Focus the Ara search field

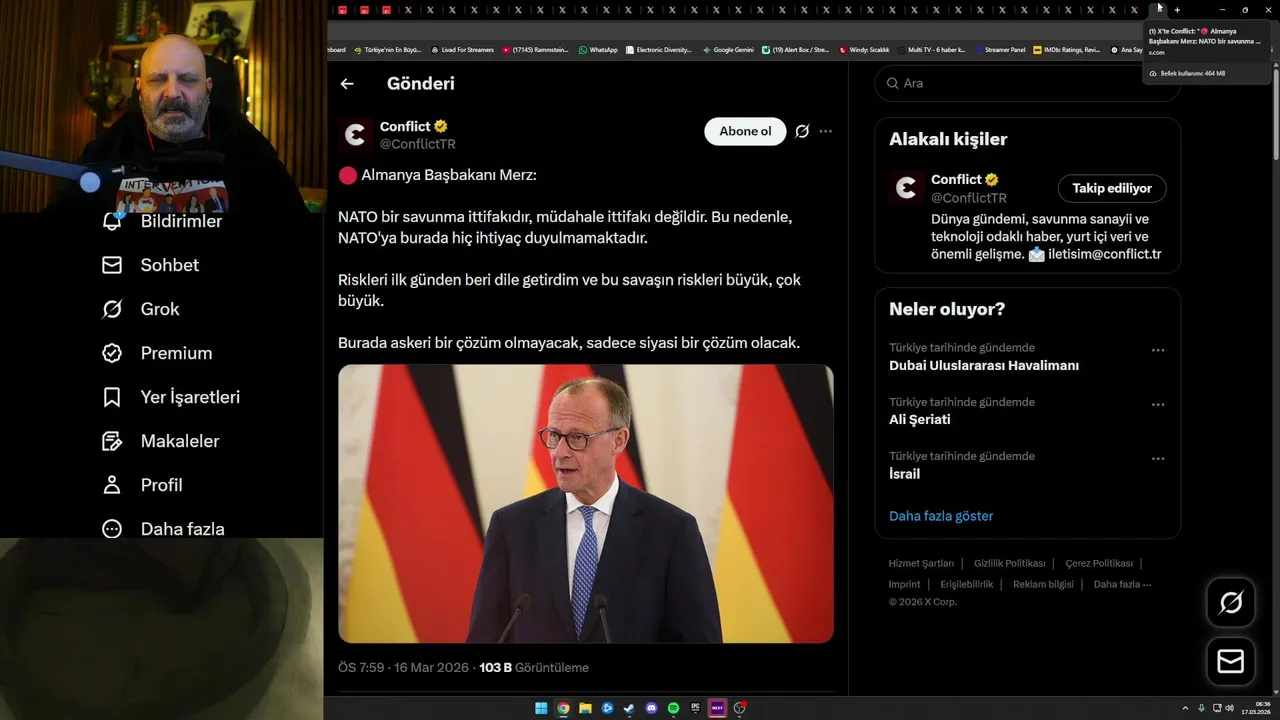[1027, 83]
